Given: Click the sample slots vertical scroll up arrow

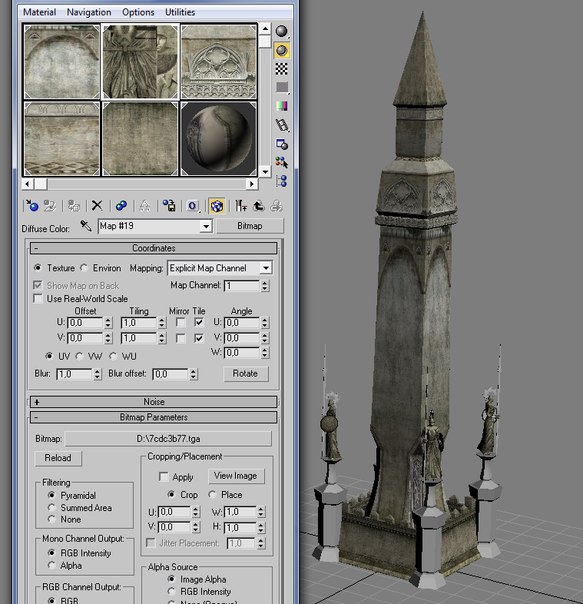Looking at the screenshot, I should point(265,29).
